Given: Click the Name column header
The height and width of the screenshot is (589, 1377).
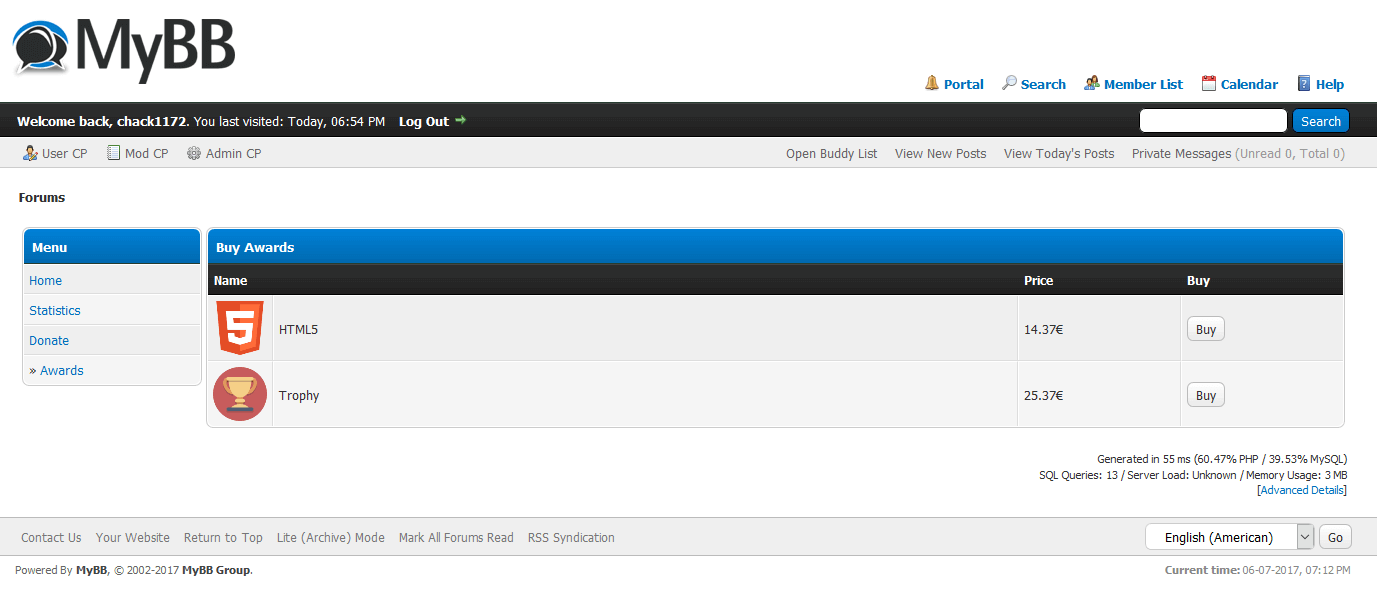Looking at the screenshot, I should 230,281.
